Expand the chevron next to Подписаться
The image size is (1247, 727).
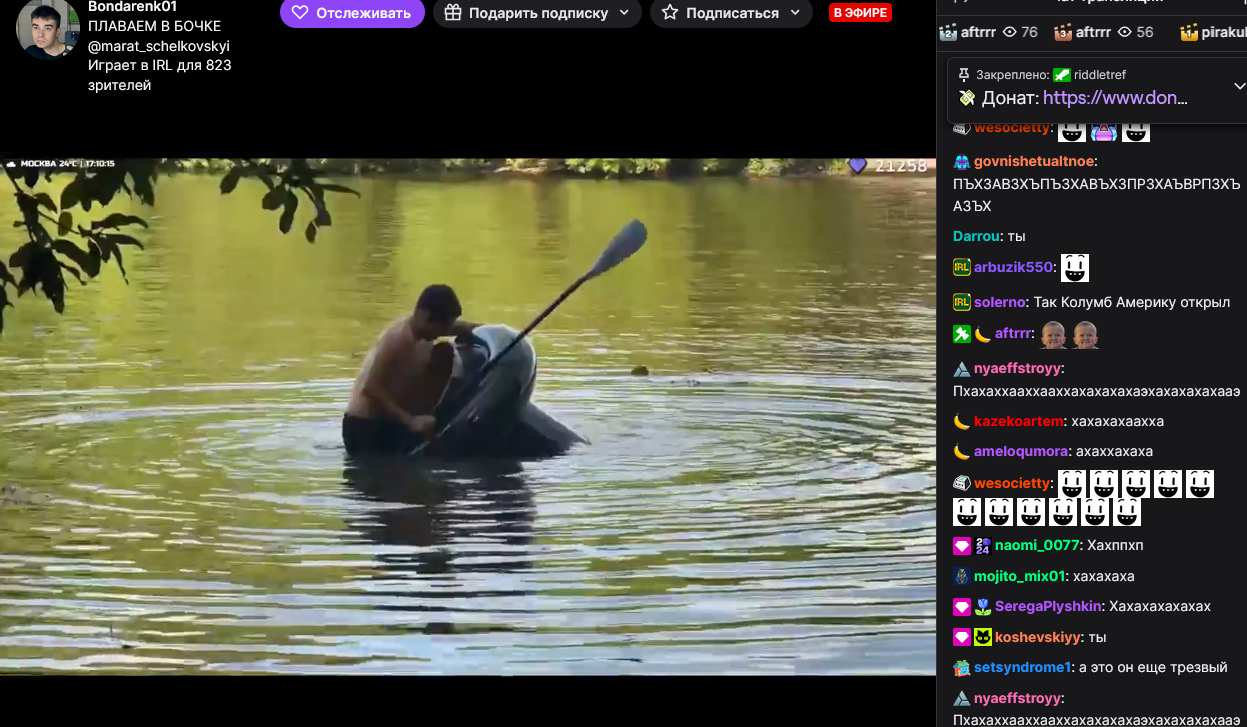(795, 13)
